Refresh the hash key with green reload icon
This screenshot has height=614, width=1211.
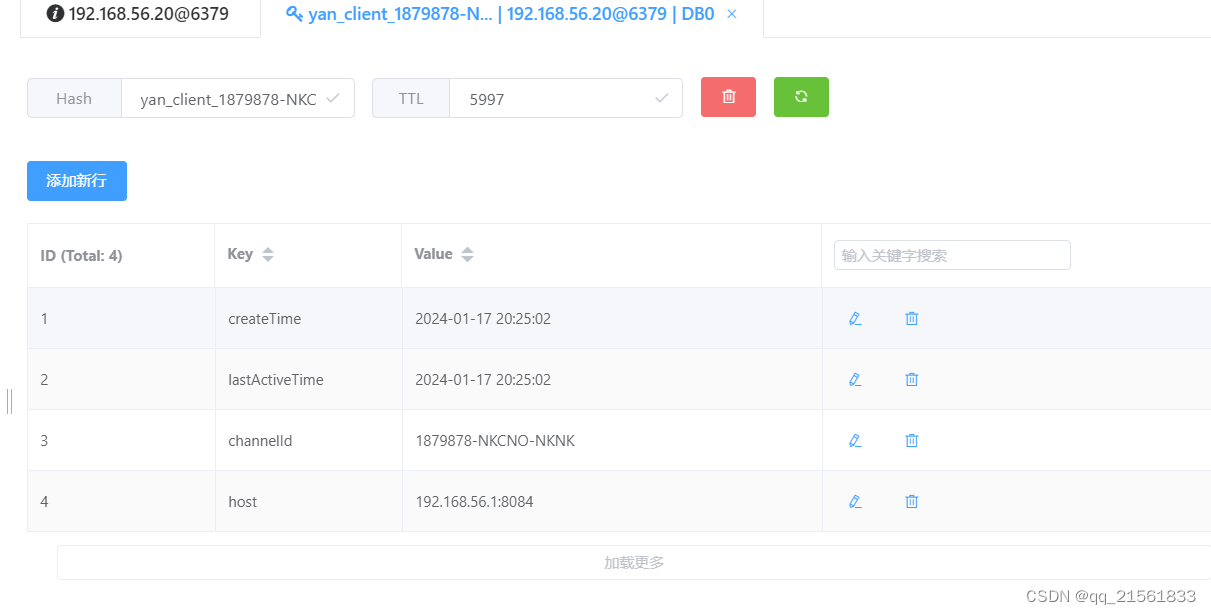click(x=801, y=97)
